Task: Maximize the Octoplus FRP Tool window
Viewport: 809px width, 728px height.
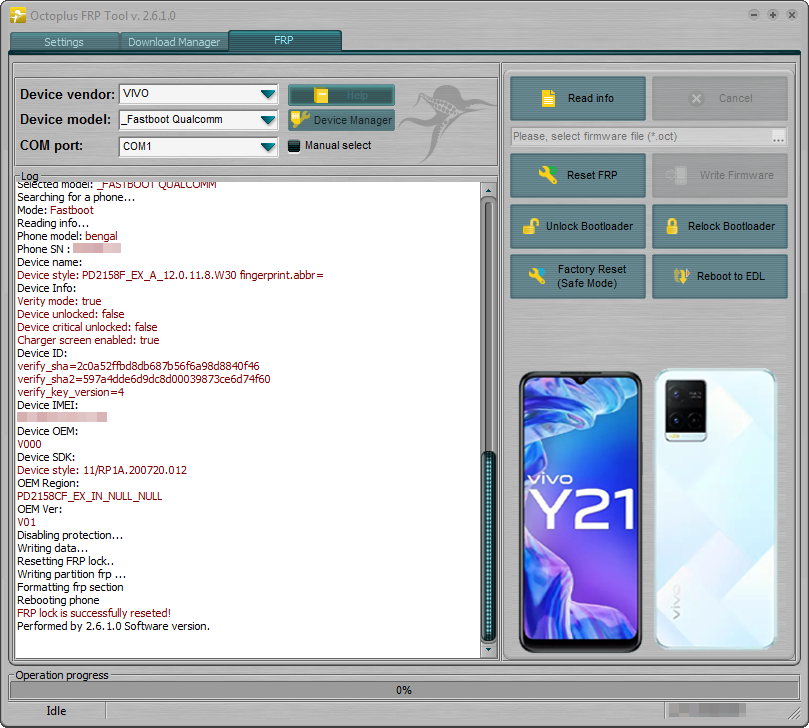Action: [773, 14]
